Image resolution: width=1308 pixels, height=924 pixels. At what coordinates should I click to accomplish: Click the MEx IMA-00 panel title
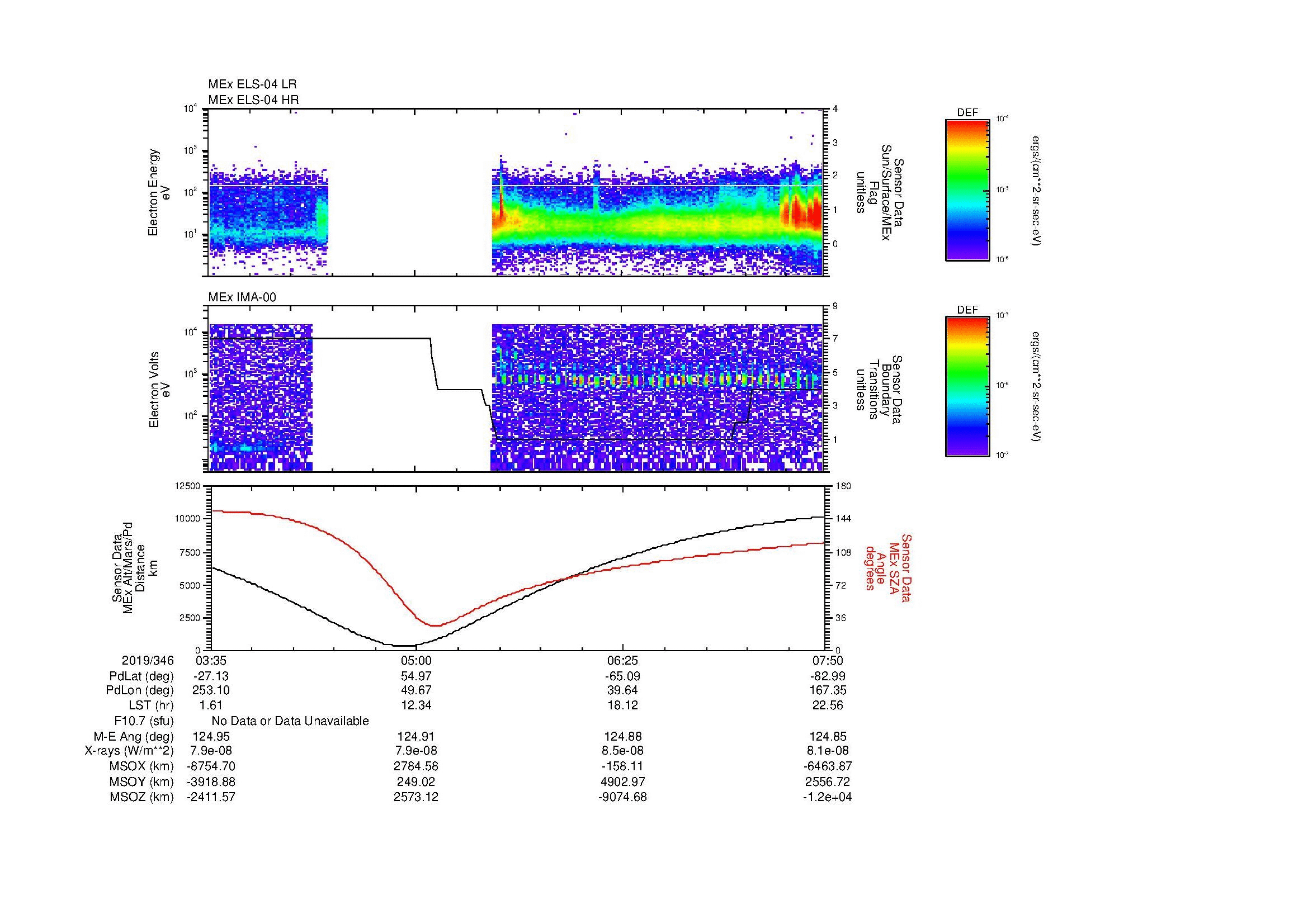tap(242, 297)
